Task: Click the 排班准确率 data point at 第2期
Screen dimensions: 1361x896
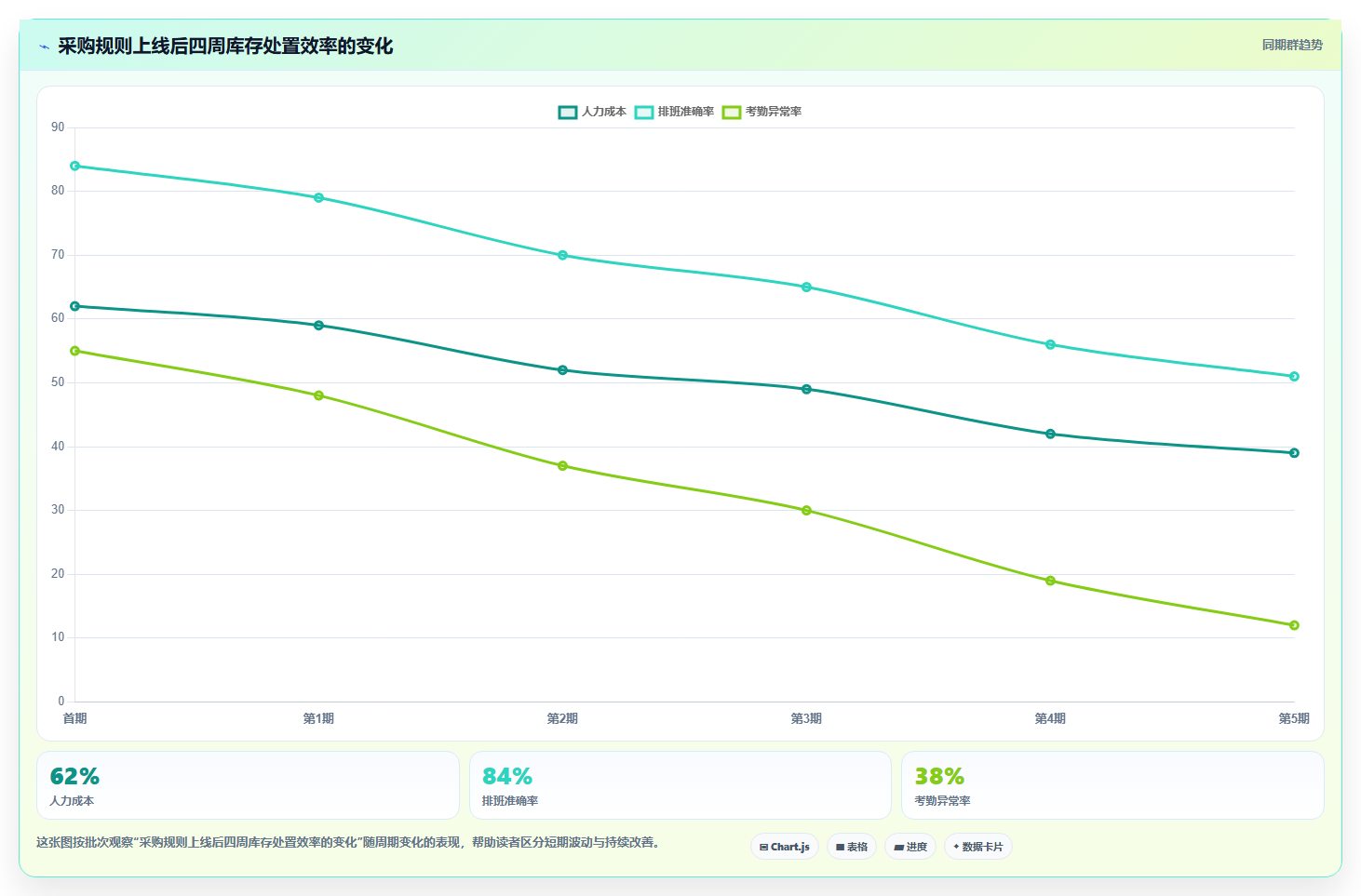Action: click(562, 255)
